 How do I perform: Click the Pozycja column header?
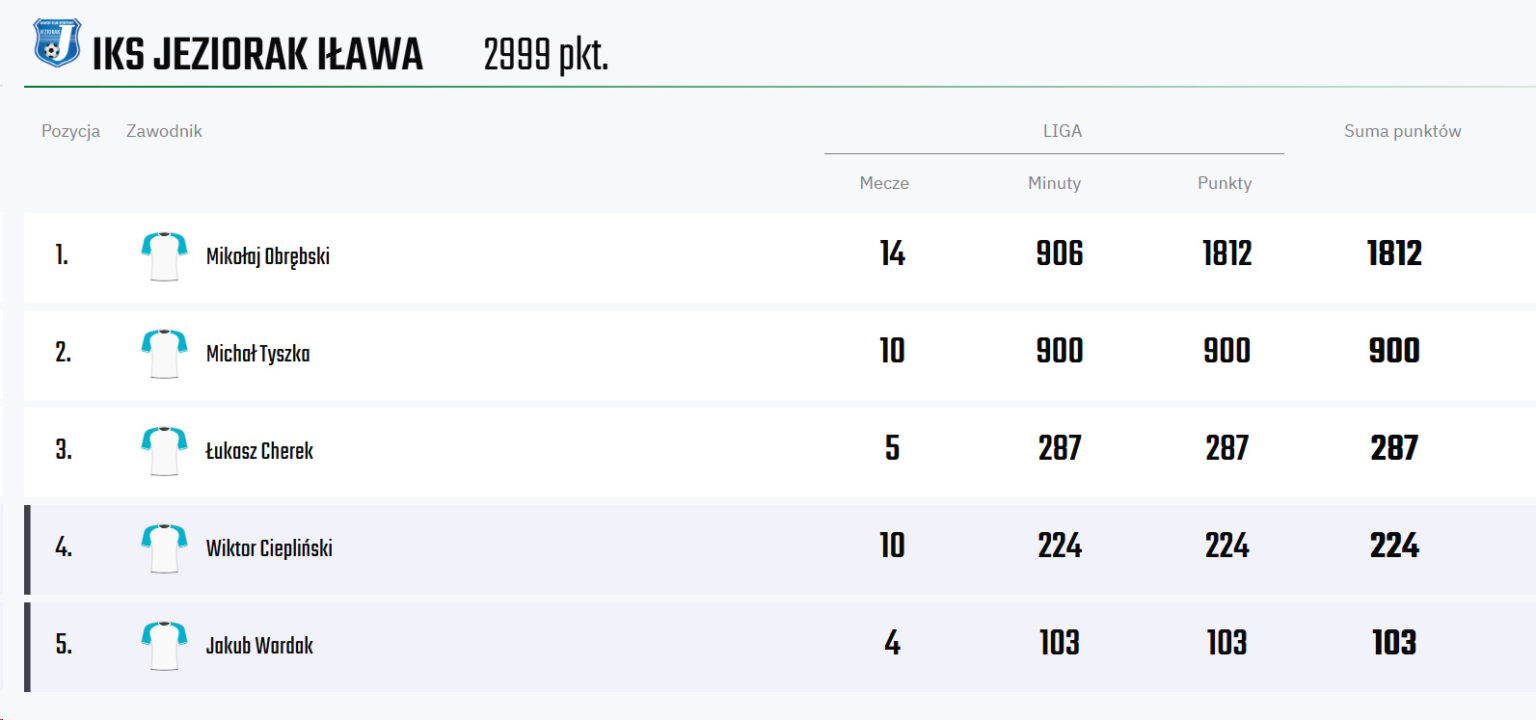point(71,131)
